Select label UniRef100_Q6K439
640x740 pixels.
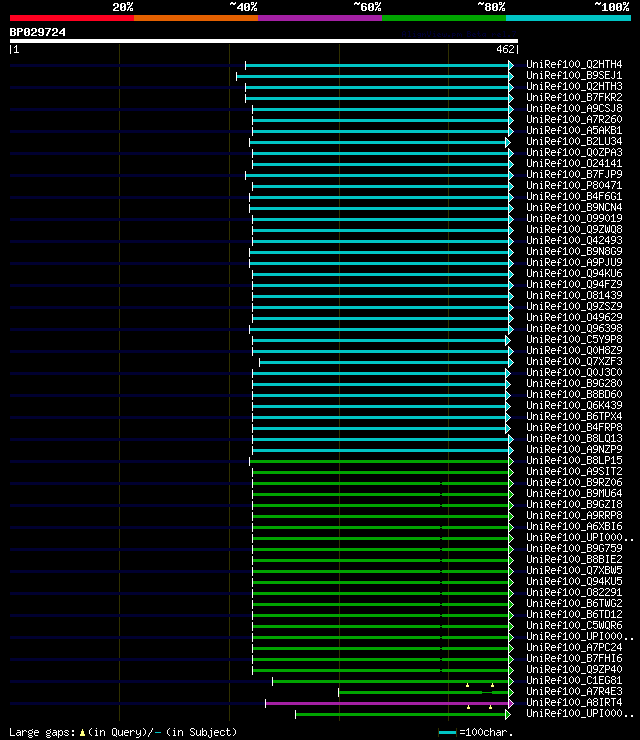click(574, 405)
